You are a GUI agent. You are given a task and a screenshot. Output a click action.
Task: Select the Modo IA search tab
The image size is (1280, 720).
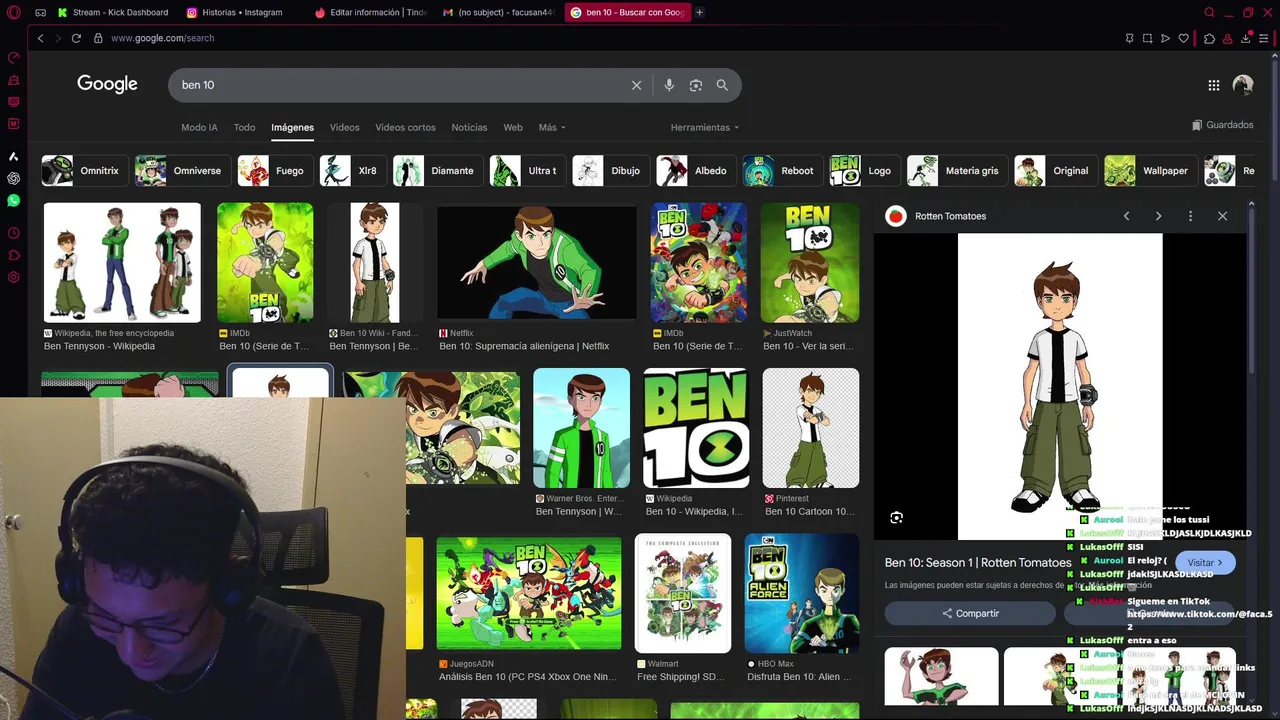coord(199,127)
